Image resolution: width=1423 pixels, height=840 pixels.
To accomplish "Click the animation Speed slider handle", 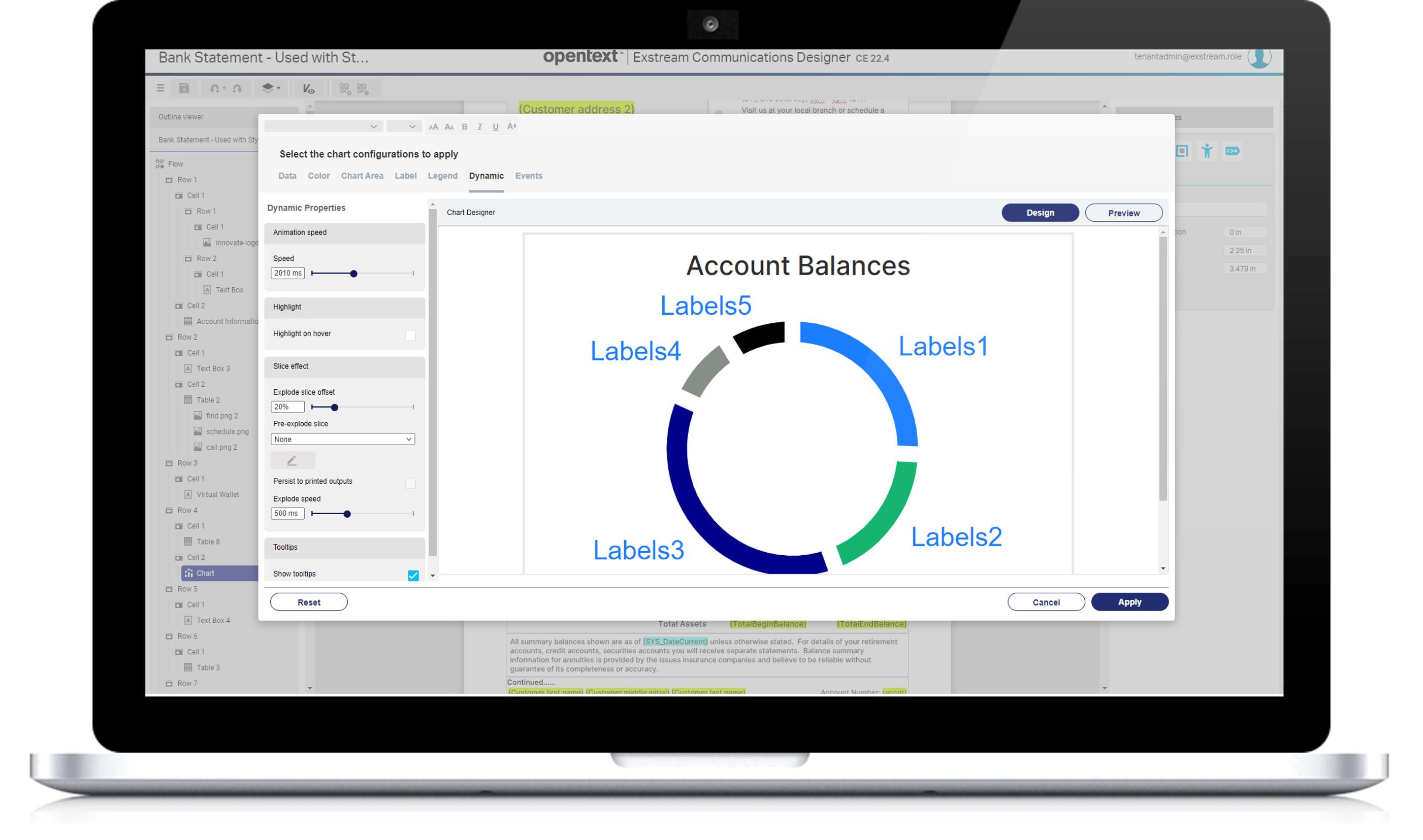I will coord(354,274).
